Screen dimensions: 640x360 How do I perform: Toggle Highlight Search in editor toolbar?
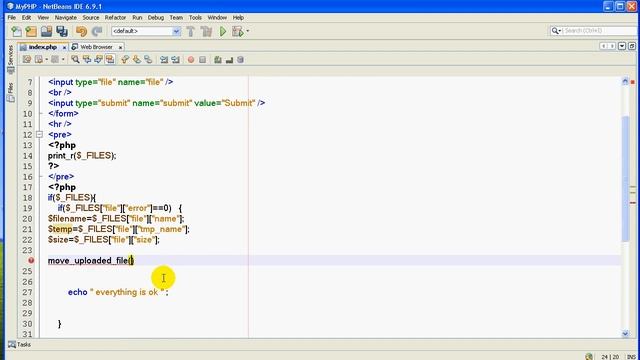pos(110,60)
